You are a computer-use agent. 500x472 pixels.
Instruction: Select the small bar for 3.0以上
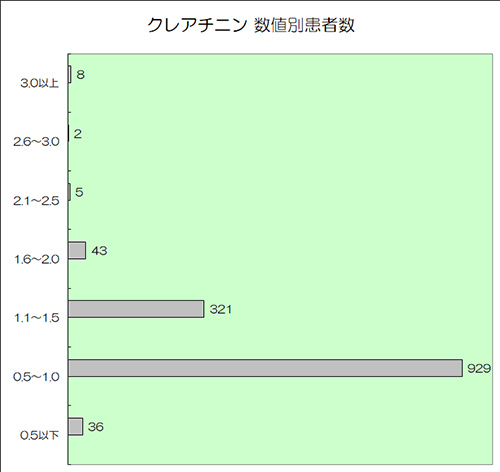pos(70,74)
